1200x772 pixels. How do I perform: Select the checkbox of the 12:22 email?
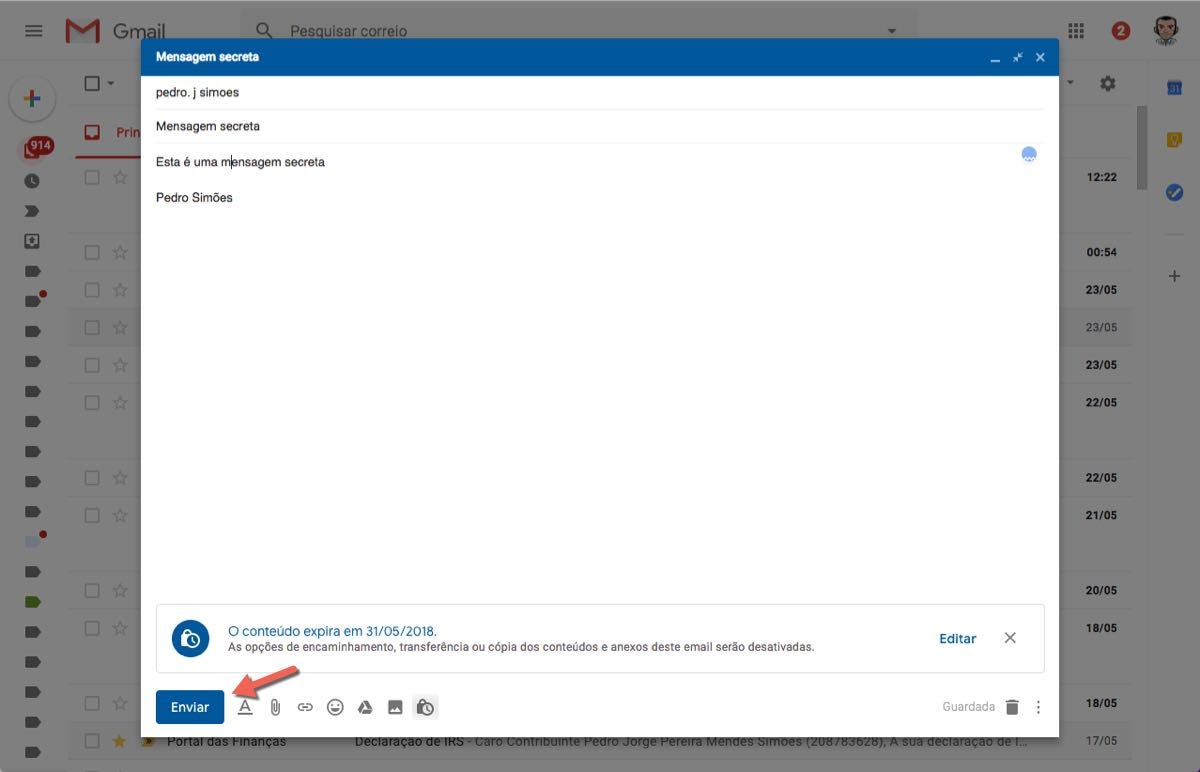92,177
